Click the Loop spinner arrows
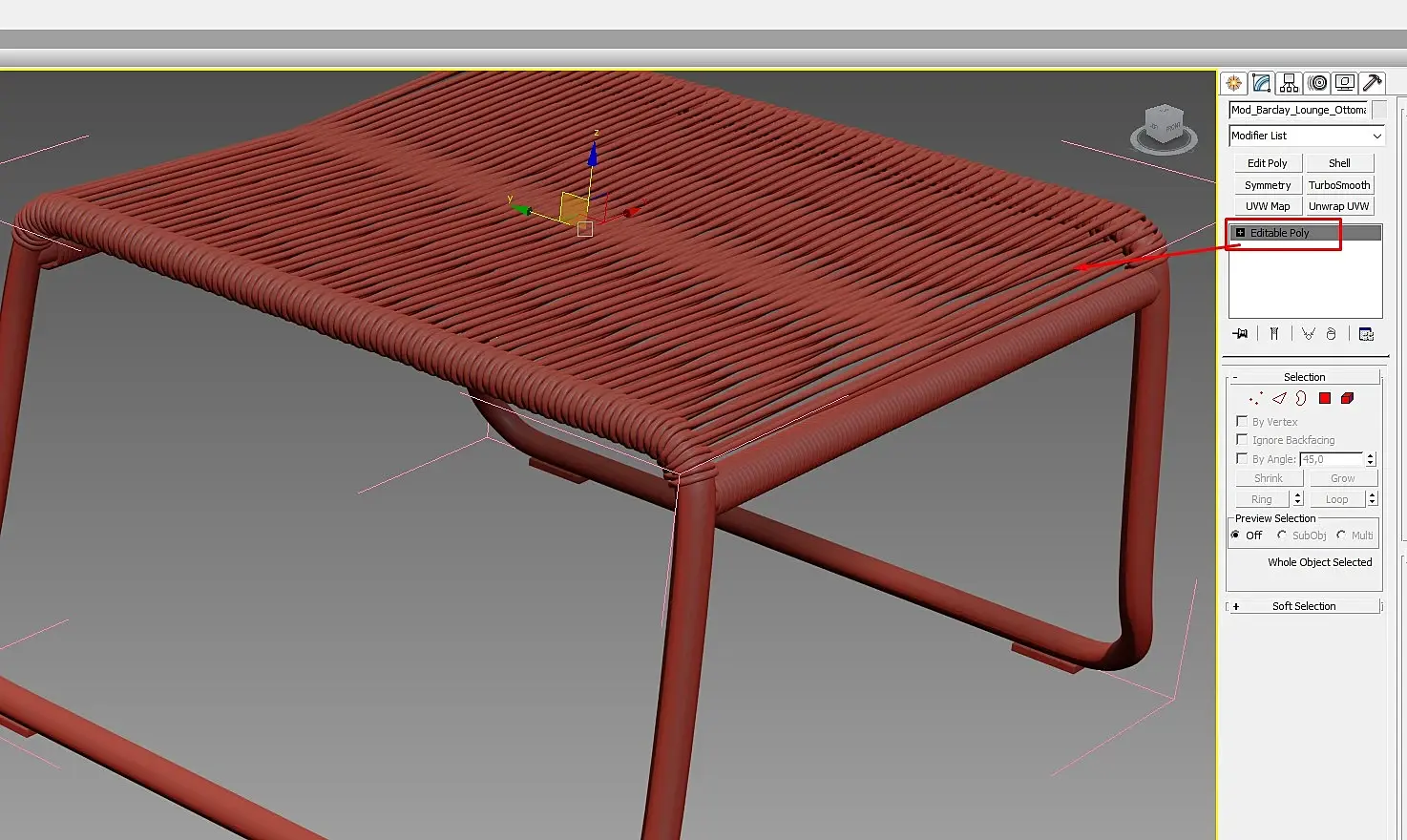Viewport: 1407px width, 840px height. (1373, 499)
